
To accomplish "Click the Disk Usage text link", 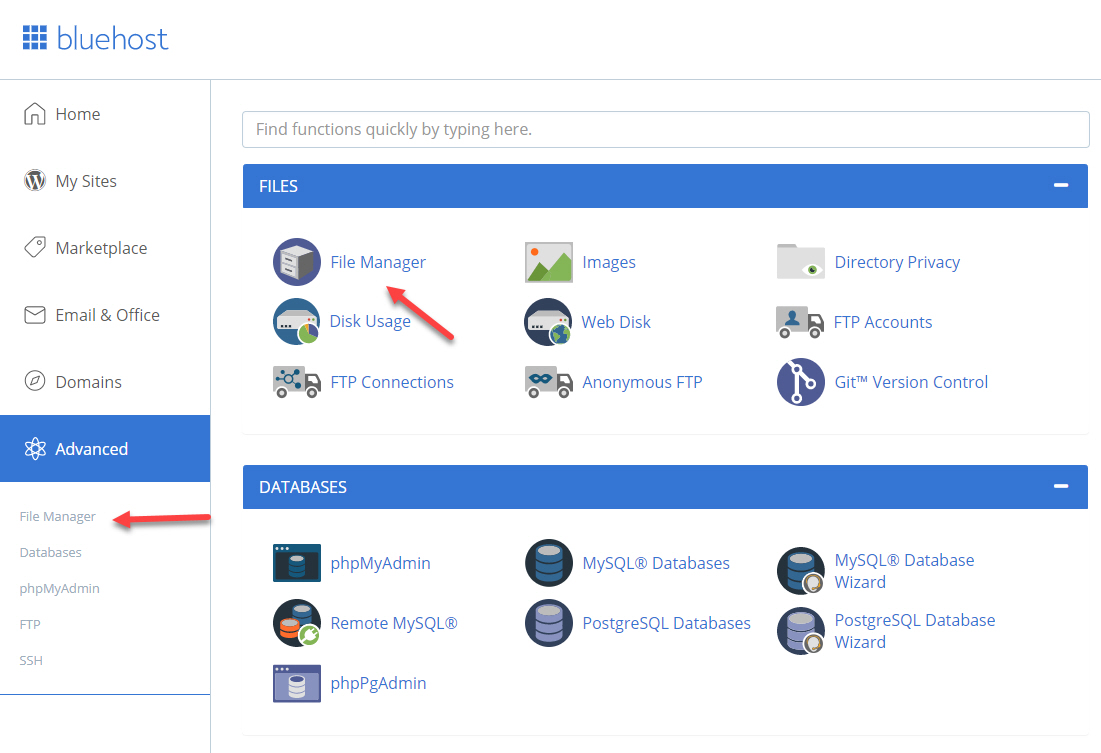I will pos(370,322).
